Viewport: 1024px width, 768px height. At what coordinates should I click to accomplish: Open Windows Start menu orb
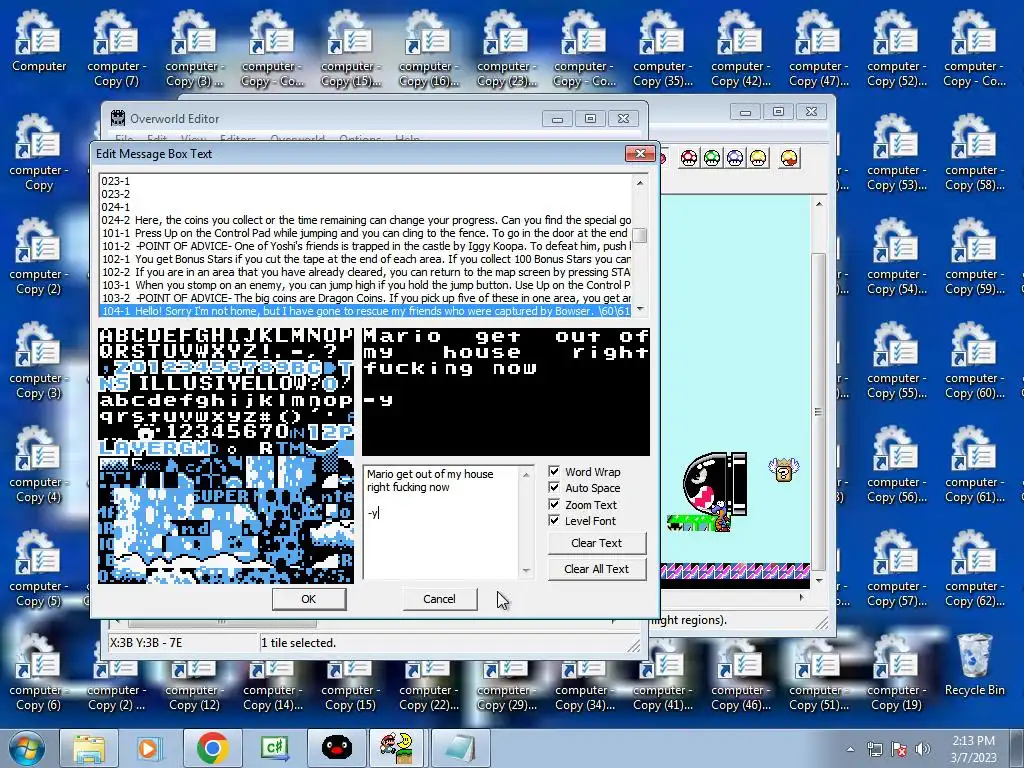[25, 748]
